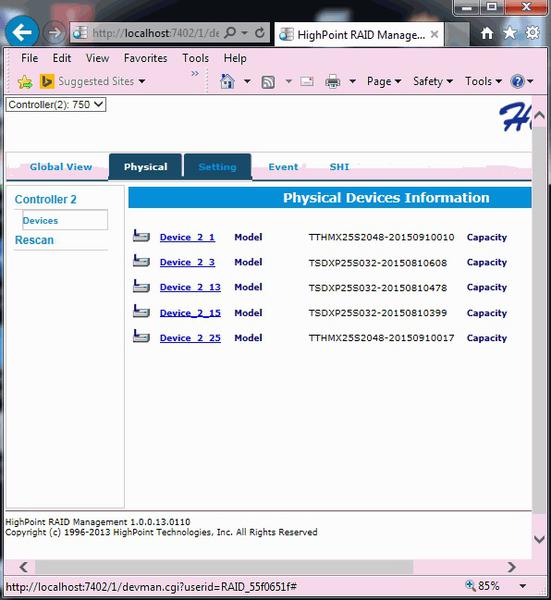Click the drive icon beside Device_2_13
This screenshot has height=600, width=551.
[141, 286]
